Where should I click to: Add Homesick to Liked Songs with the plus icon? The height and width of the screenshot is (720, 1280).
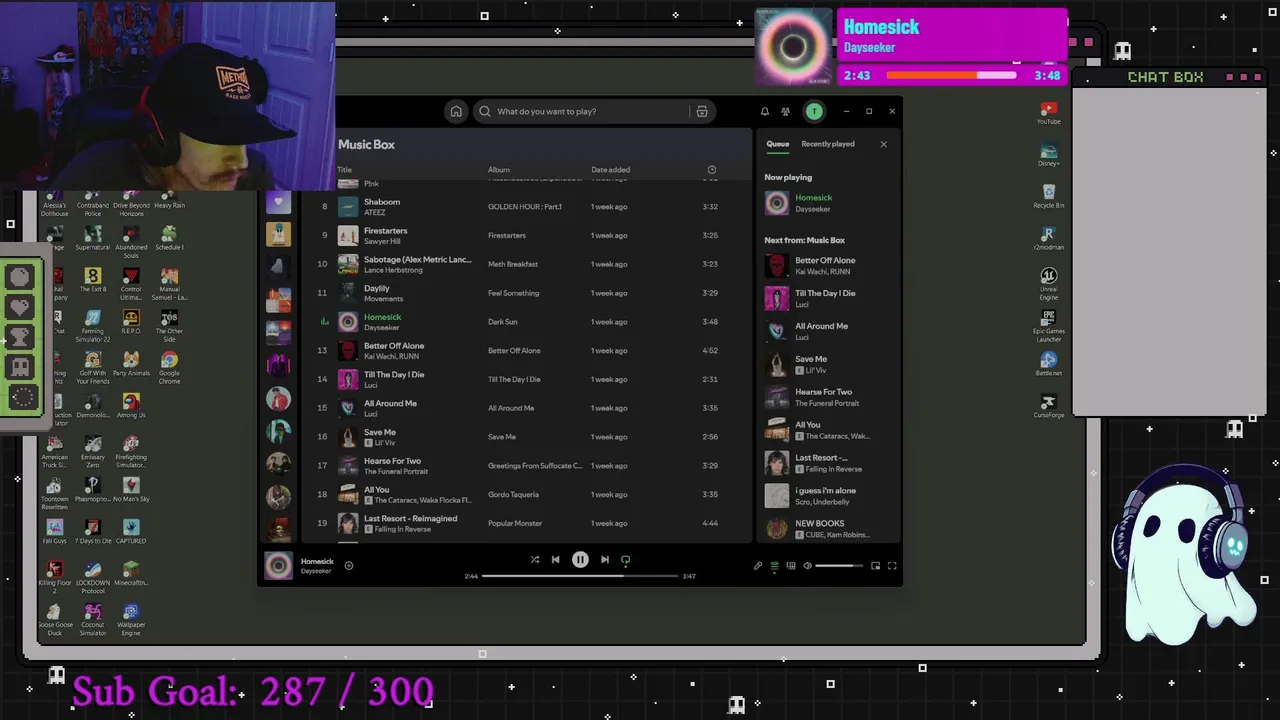point(348,566)
